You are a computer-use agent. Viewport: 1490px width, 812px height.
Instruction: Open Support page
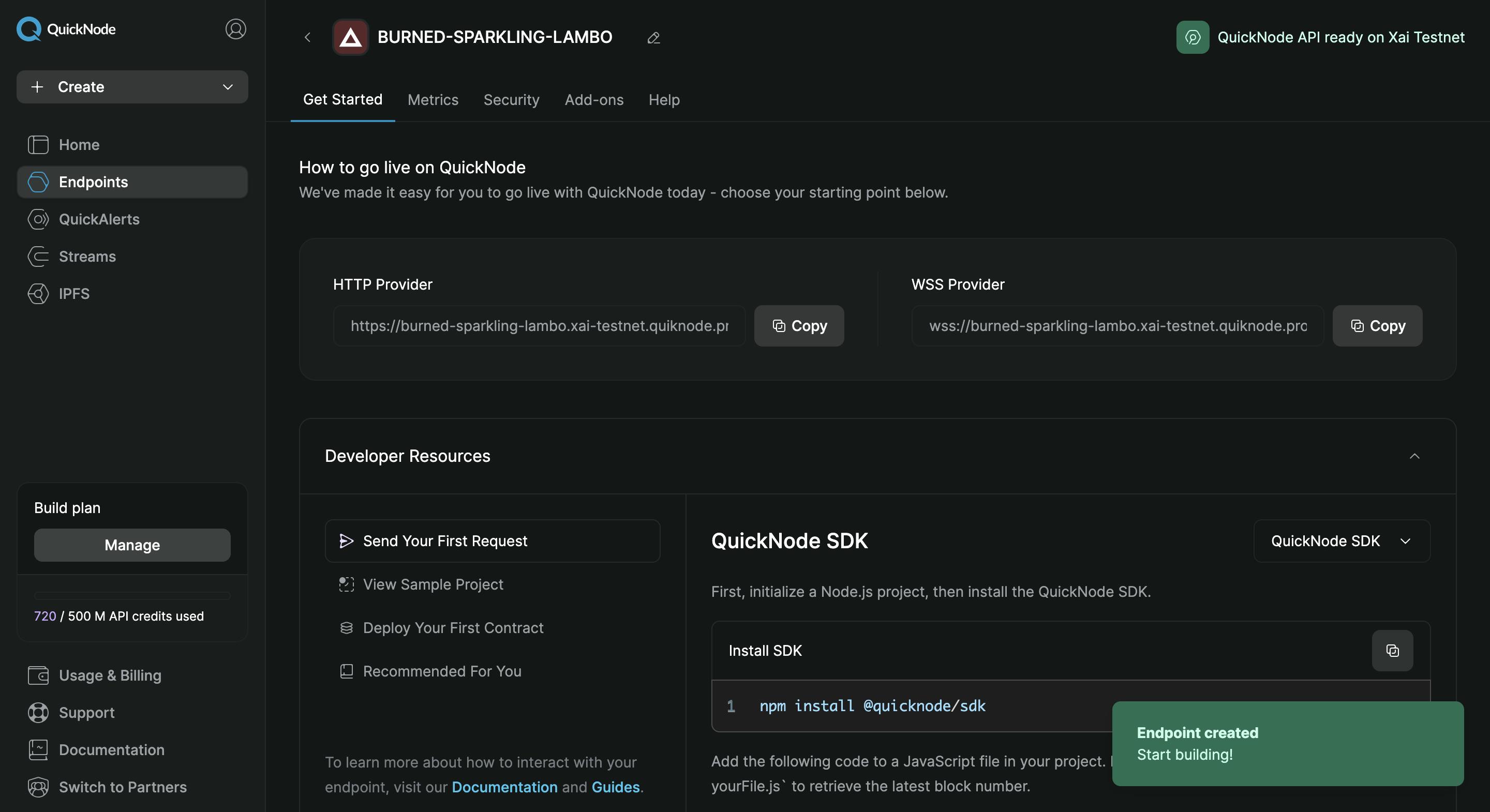[132, 713]
